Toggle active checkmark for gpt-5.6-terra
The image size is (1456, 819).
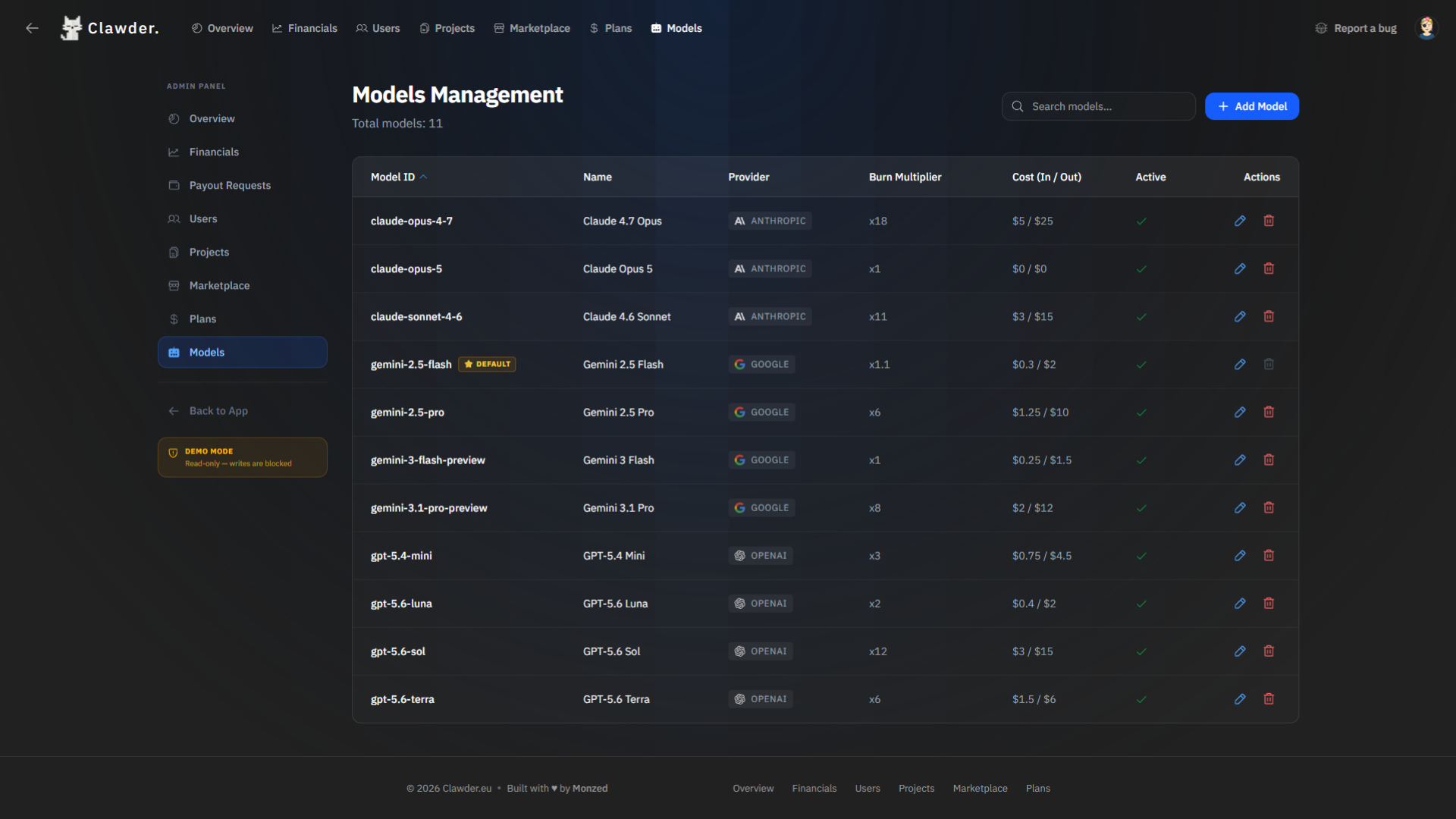[x=1141, y=699]
